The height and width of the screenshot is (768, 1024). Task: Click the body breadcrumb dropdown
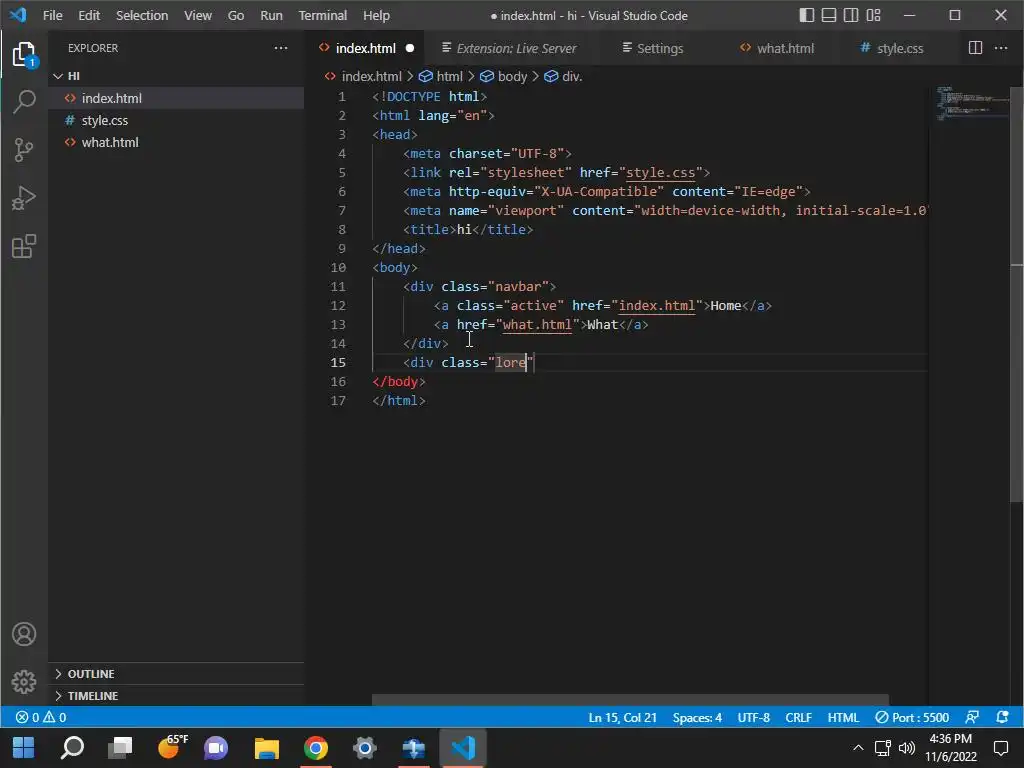tap(504, 76)
